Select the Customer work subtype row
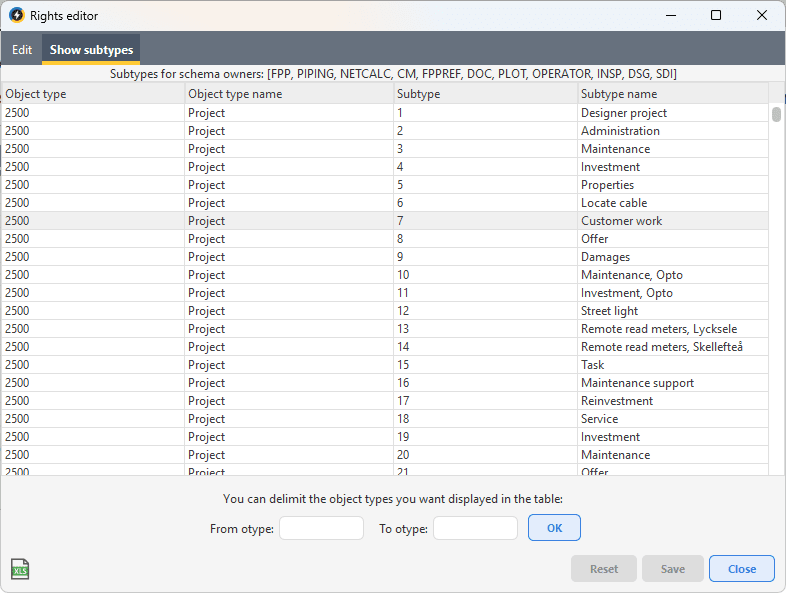The image size is (786, 593). (x=621, y=221)
